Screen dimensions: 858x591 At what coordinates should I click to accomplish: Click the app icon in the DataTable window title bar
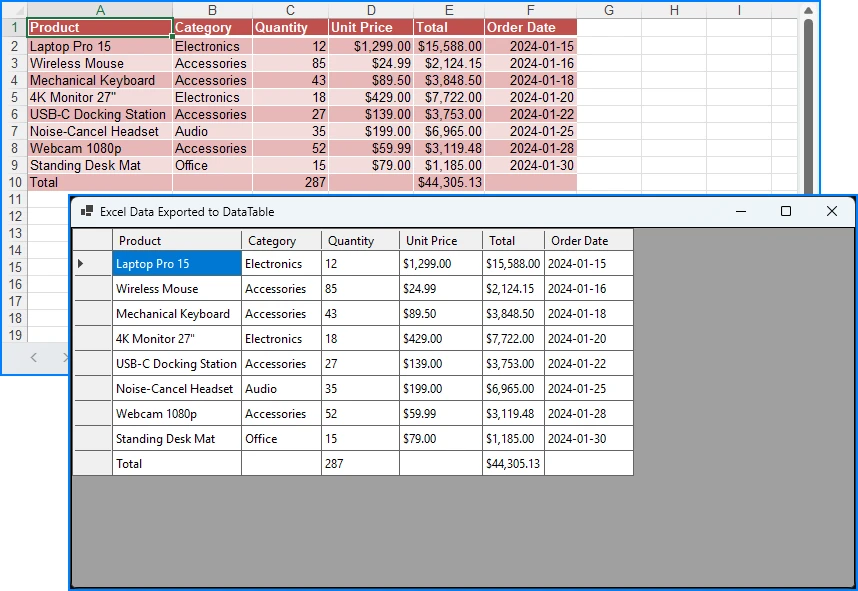[86, 211]
